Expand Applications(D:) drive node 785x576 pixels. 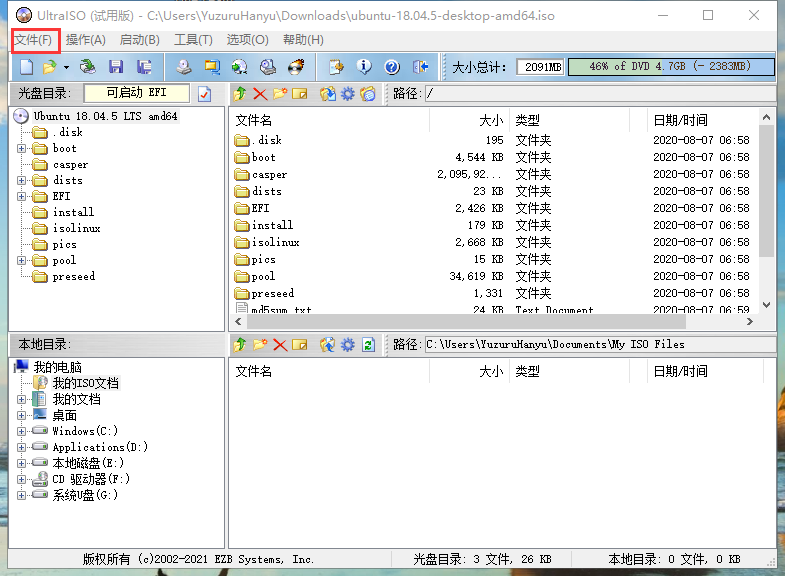click(x=21, y=447)
